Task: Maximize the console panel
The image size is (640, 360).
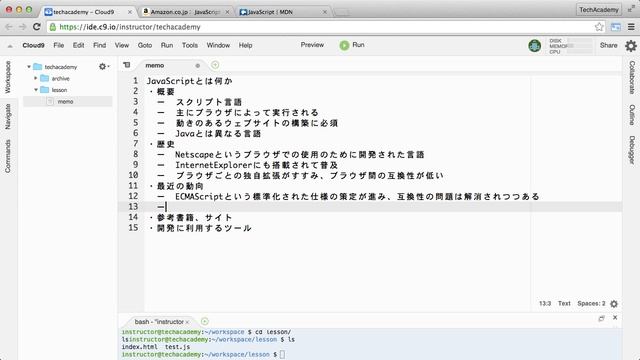Action: coord(601,318)
